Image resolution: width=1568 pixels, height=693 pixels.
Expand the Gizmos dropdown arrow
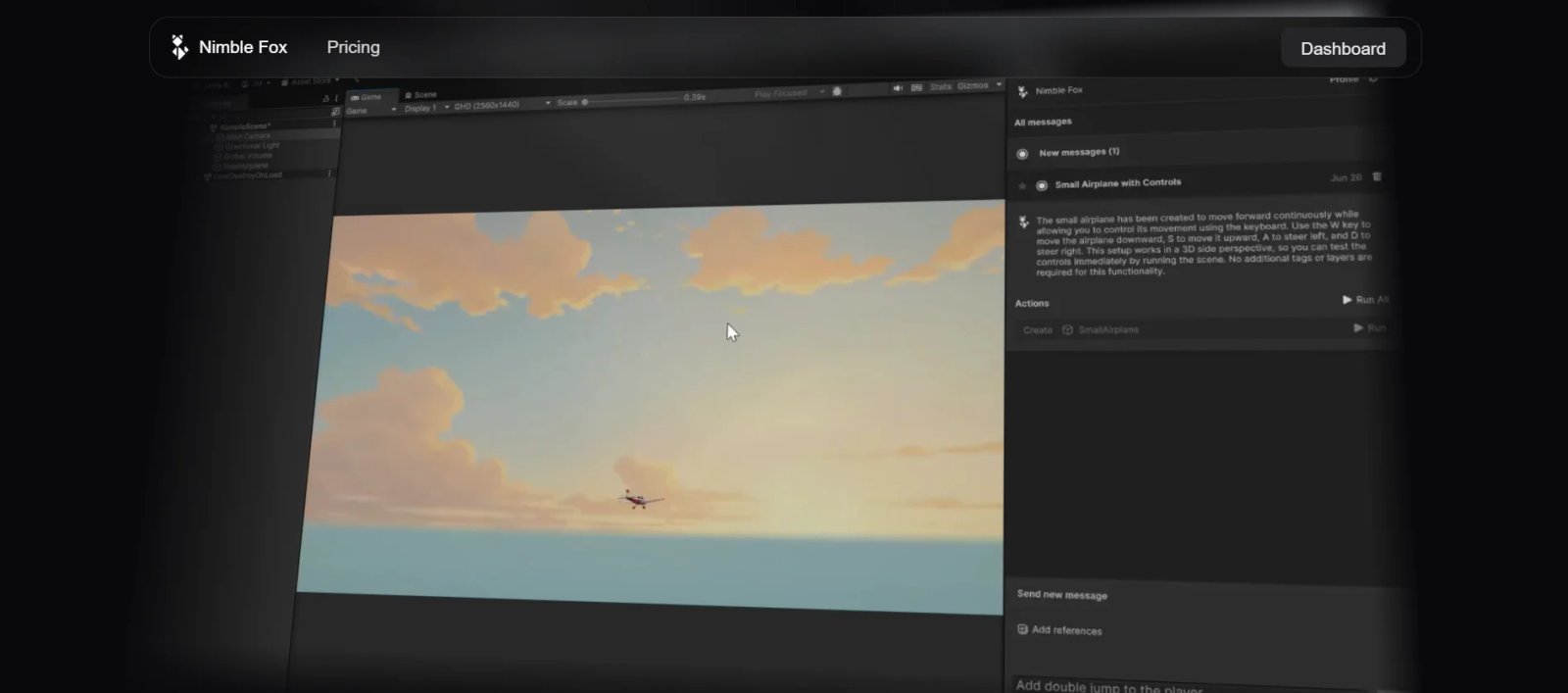coord(999,84)
